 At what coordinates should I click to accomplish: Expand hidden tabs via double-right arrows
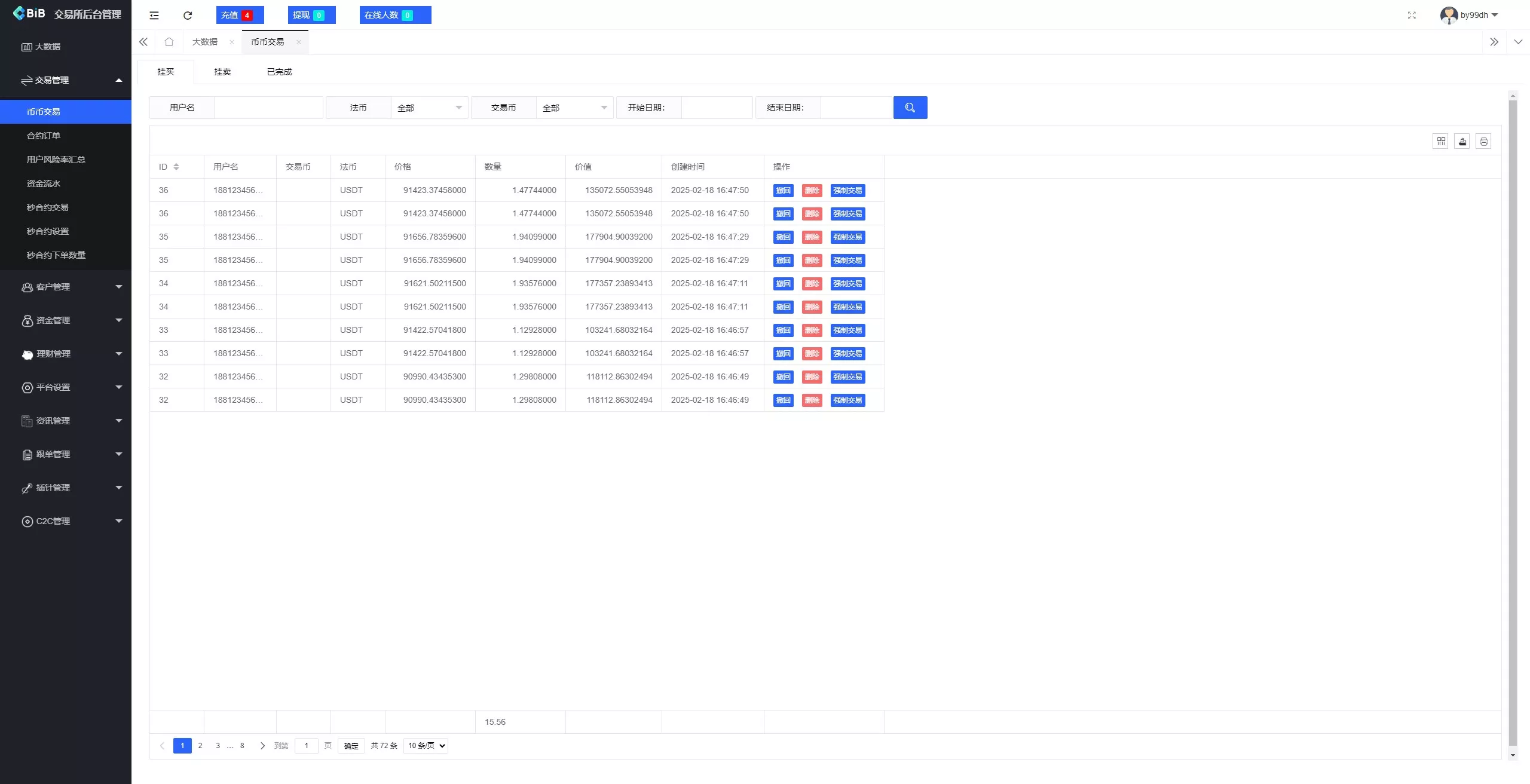1495,42
